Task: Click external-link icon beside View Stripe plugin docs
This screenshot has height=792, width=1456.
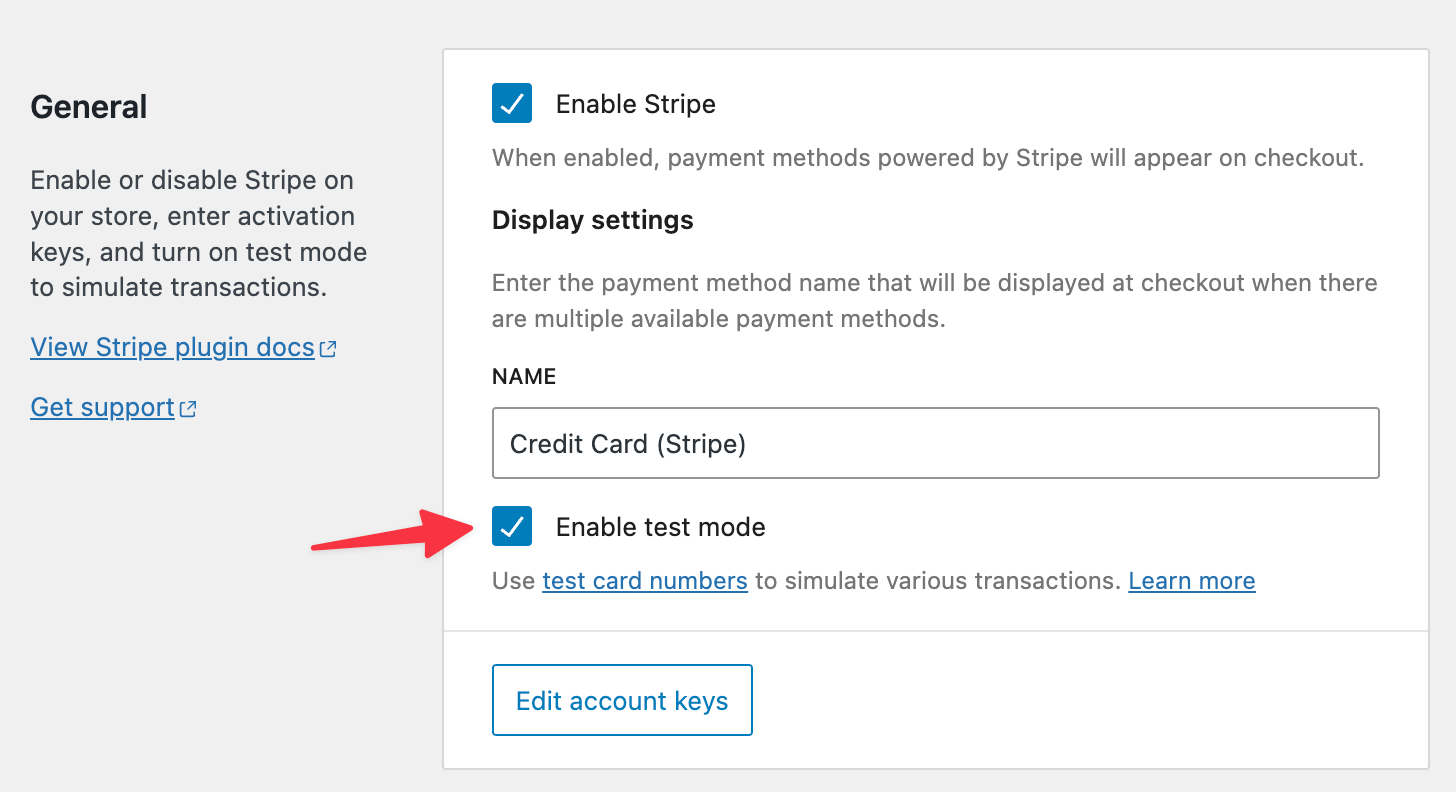Action: [x=328, y=349]
